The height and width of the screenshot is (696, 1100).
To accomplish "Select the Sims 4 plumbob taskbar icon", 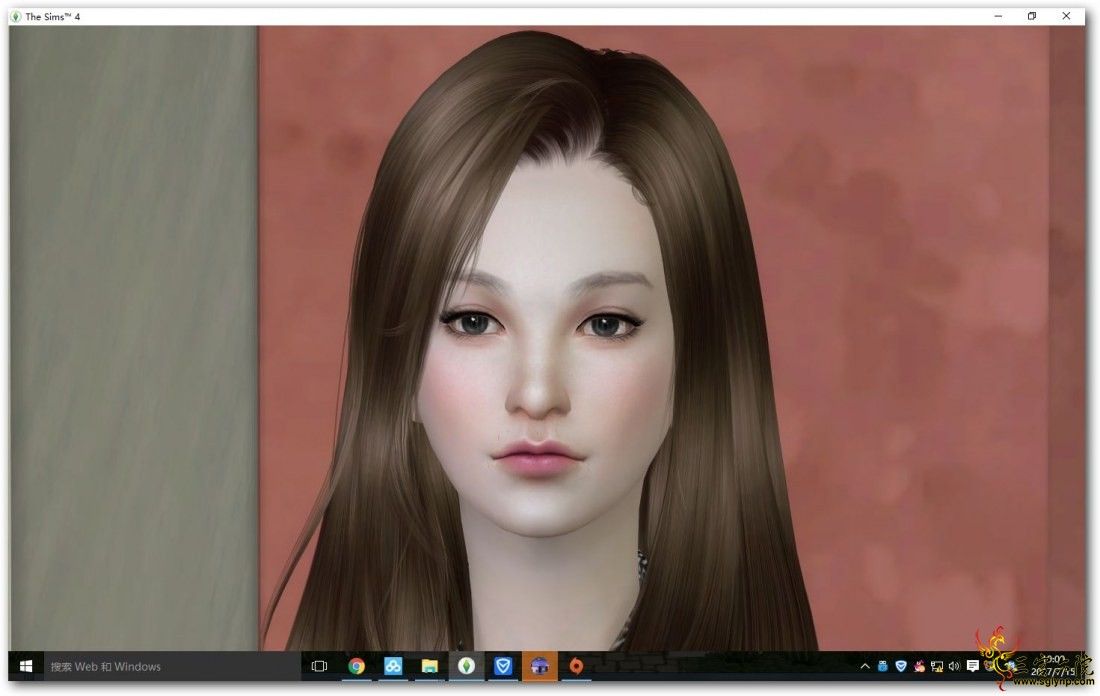I will (x=467, y=666).
